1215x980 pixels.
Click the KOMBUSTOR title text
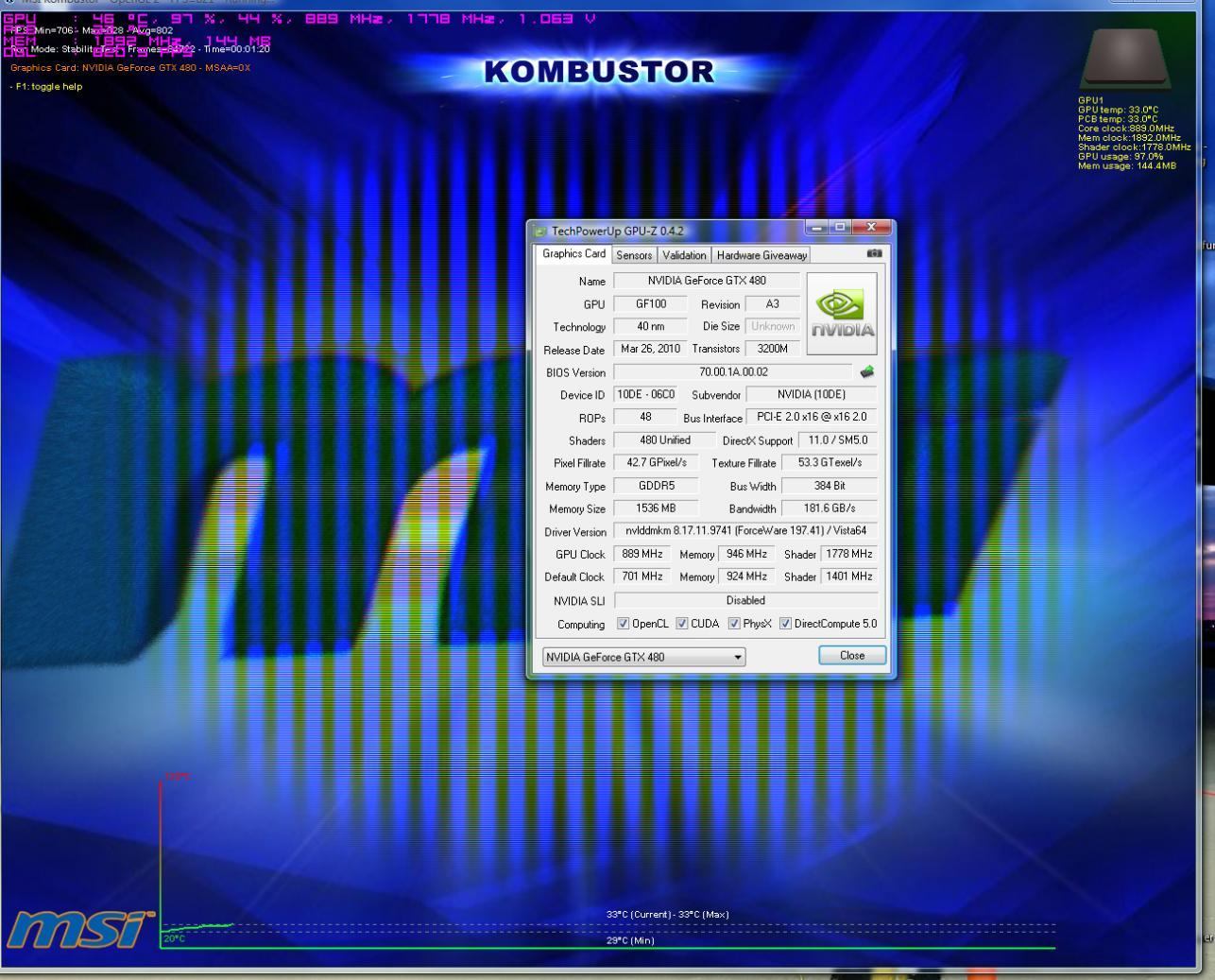(x=599, y=72)
